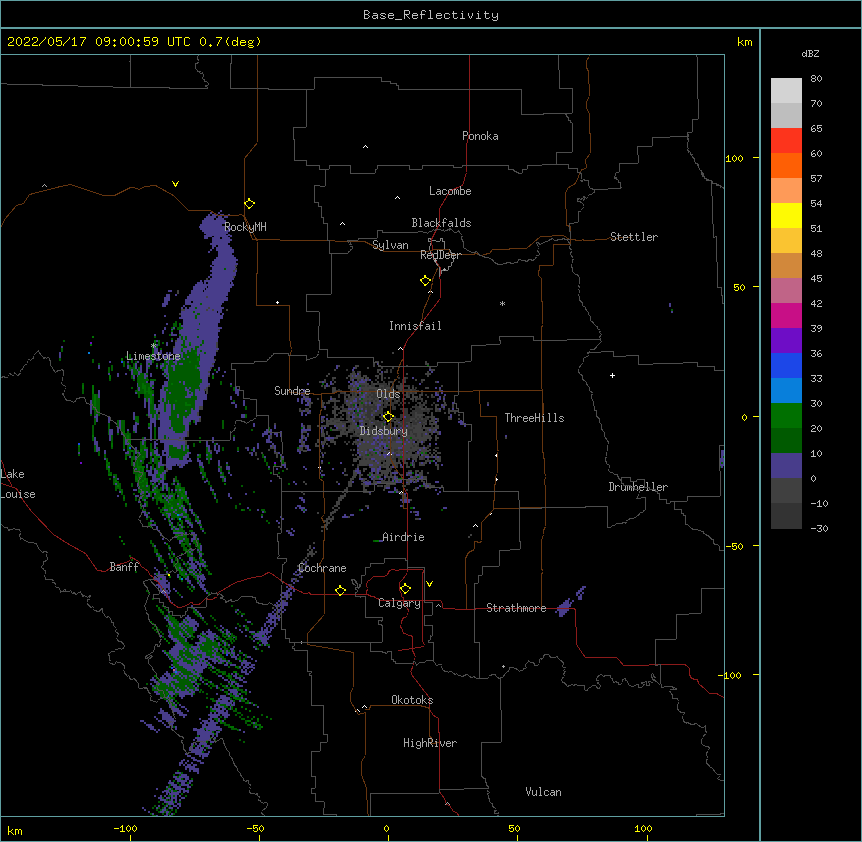The height and width of the screenshot is (842, 862).
Task: Click the yellow V marker northwest of RockyMH
Action: pos(175,184)
